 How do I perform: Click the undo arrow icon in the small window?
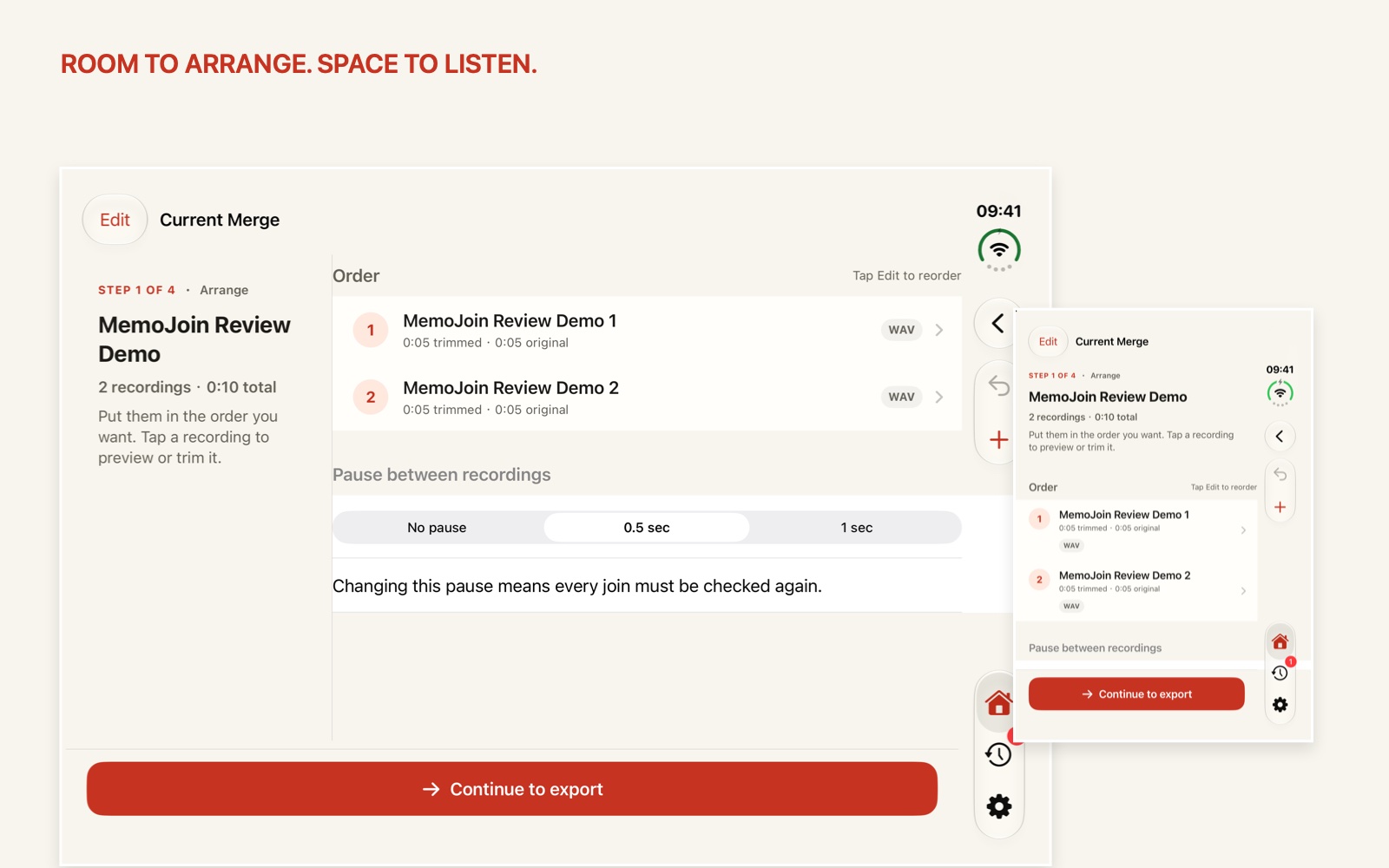point(1280,475)
